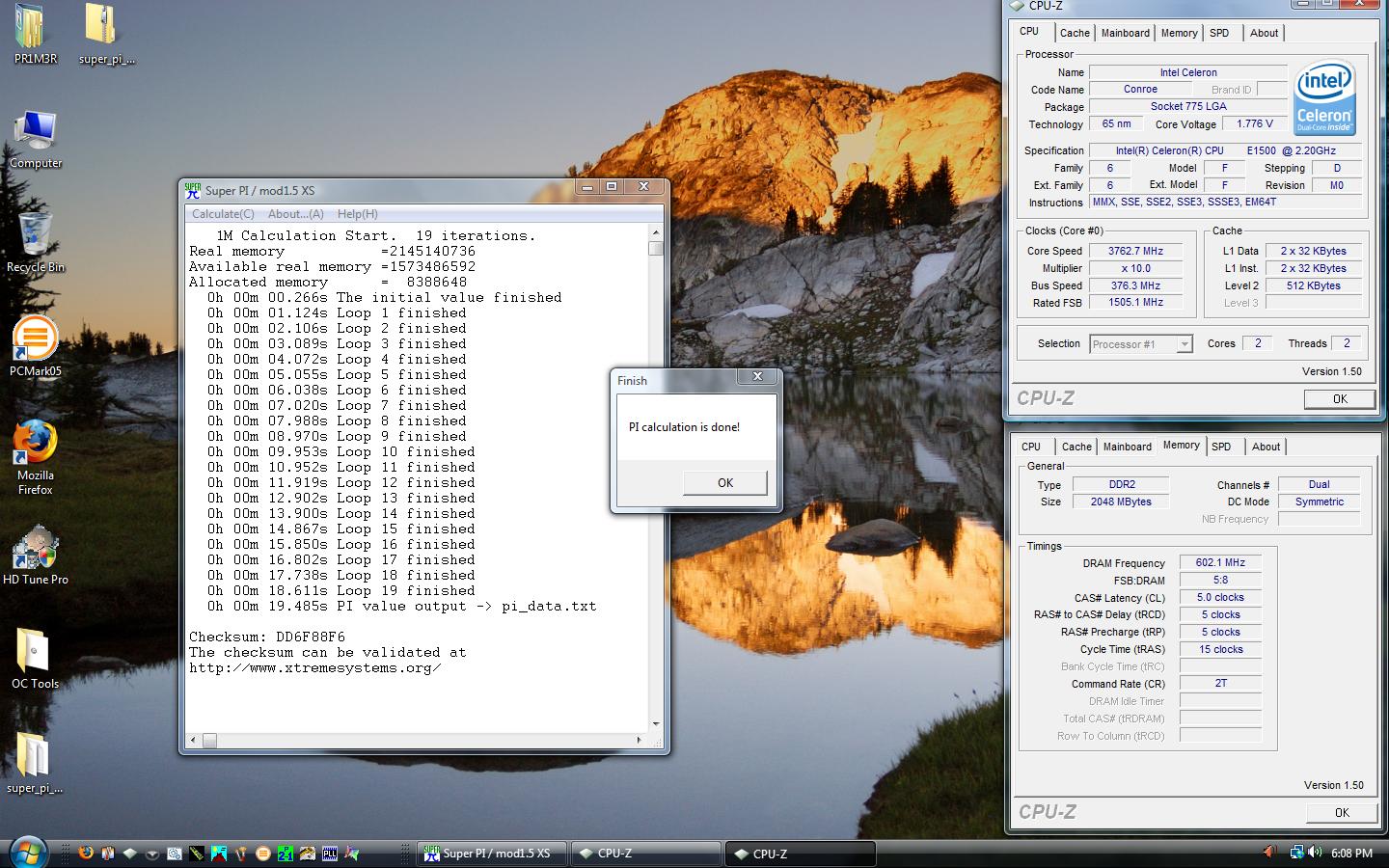This screenshot has height=868, width=1389.
Task: Click the volume speaker tray icon
Action: click(1315, 853)
